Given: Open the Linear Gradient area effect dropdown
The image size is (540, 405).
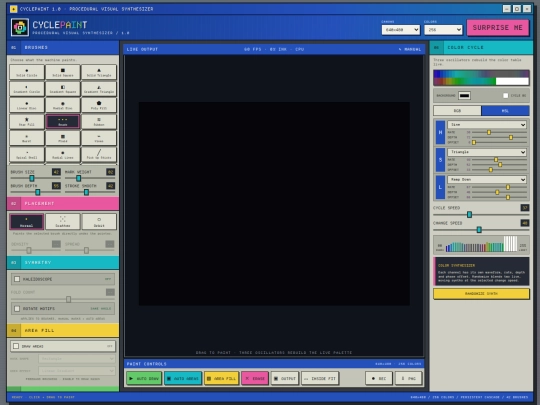Looking at the screenshot, I should click(76, 371).
